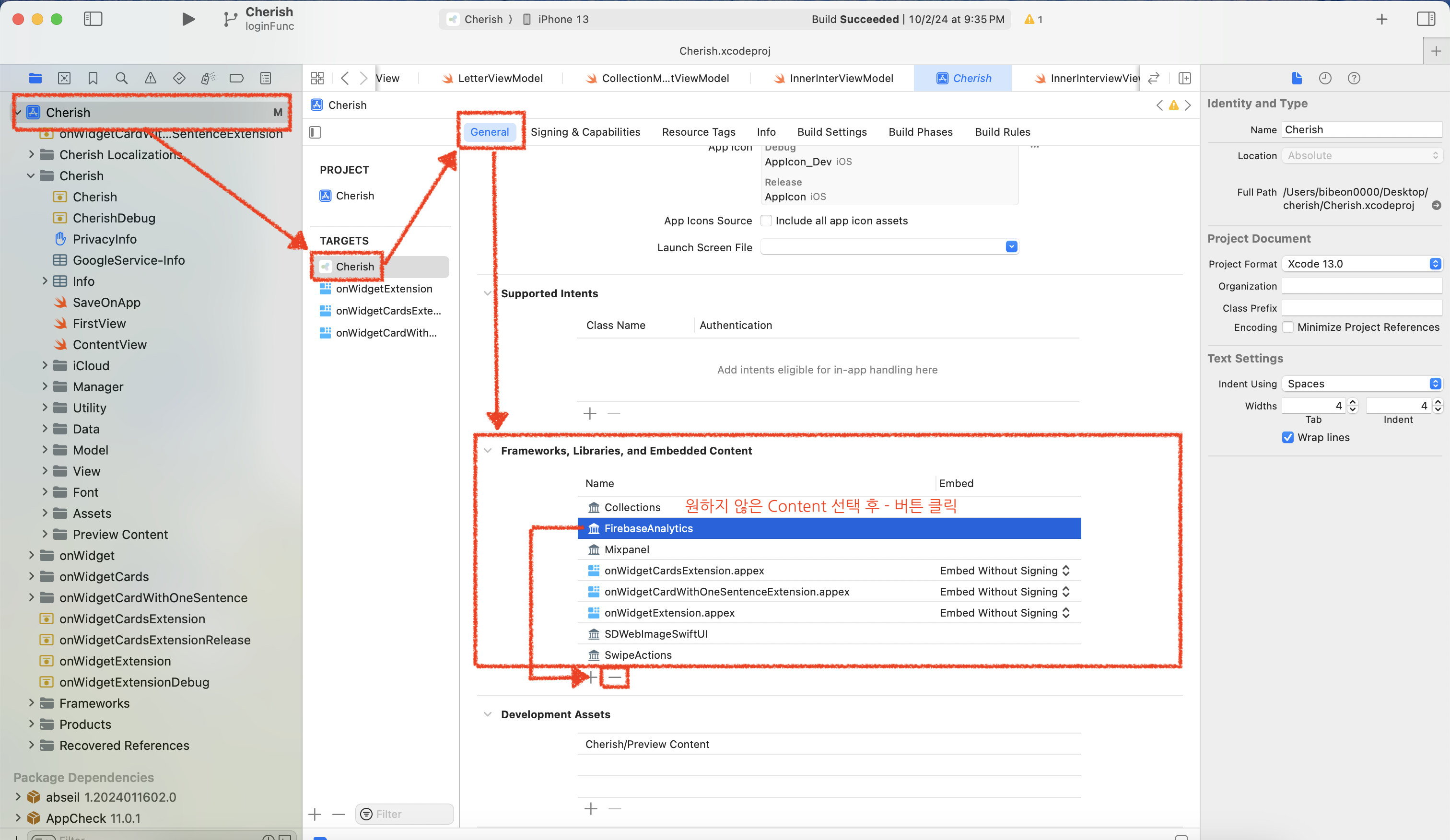Add supported intent with plus button
Viewport: 1450px width, 840px height.
pos(590,414)
